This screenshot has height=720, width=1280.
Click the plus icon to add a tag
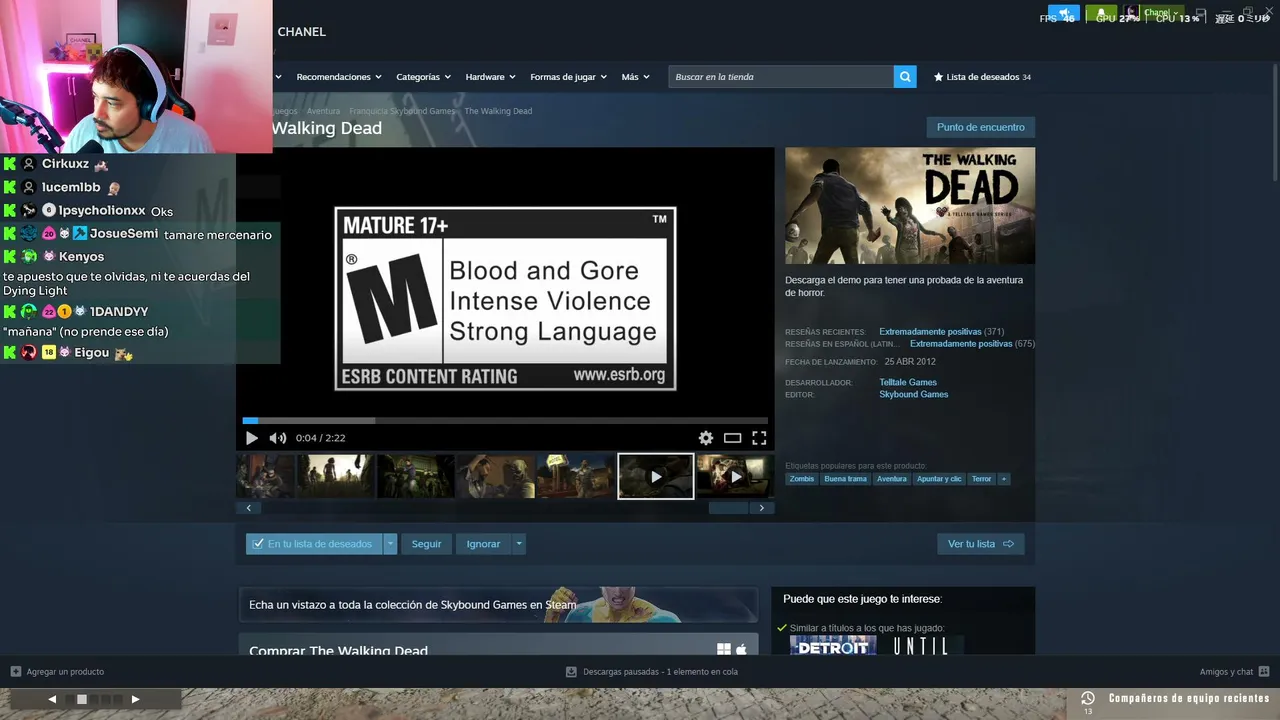pos(1004,479)
